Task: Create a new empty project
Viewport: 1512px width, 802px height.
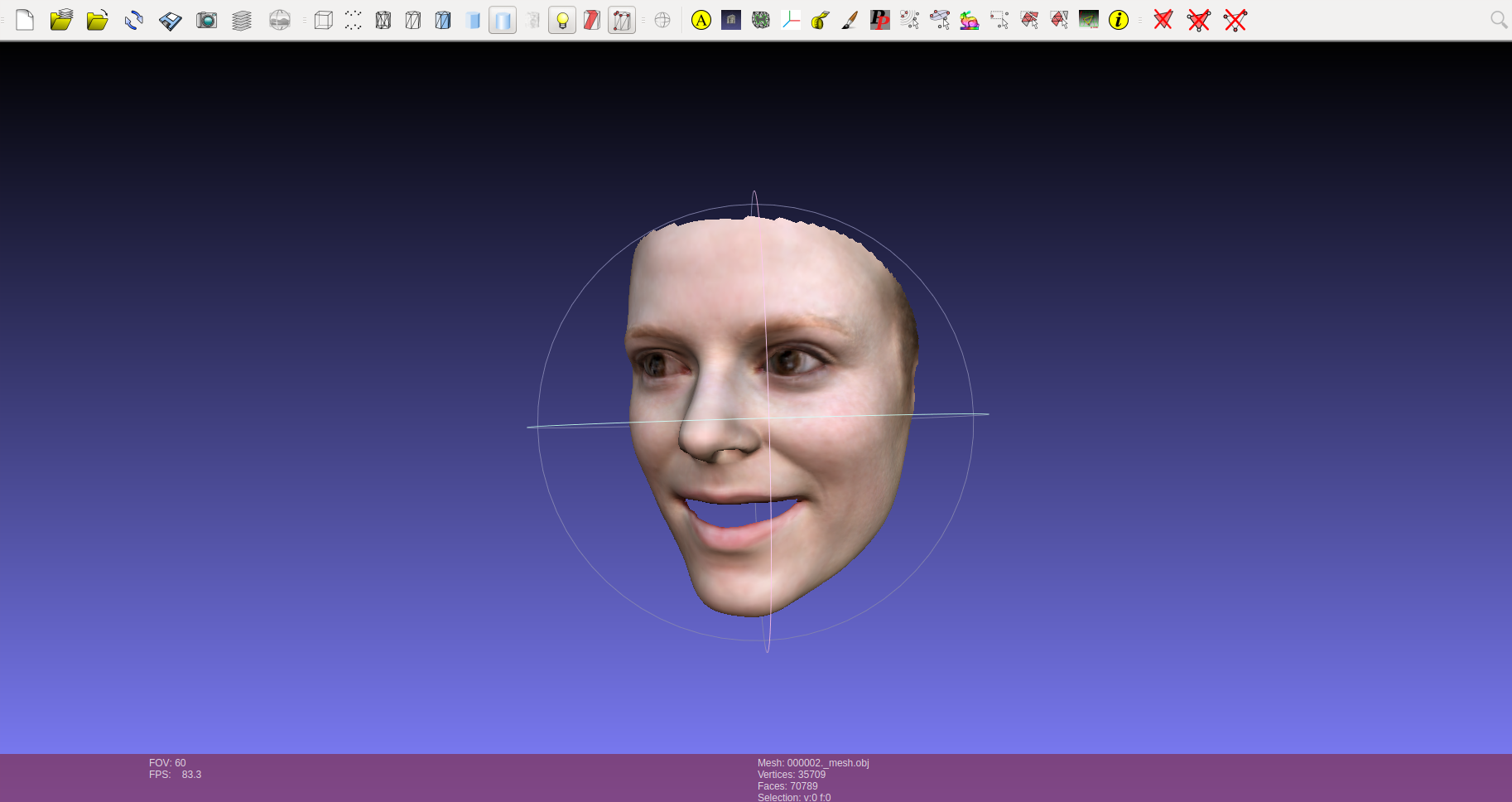Action: coord(25,20)
